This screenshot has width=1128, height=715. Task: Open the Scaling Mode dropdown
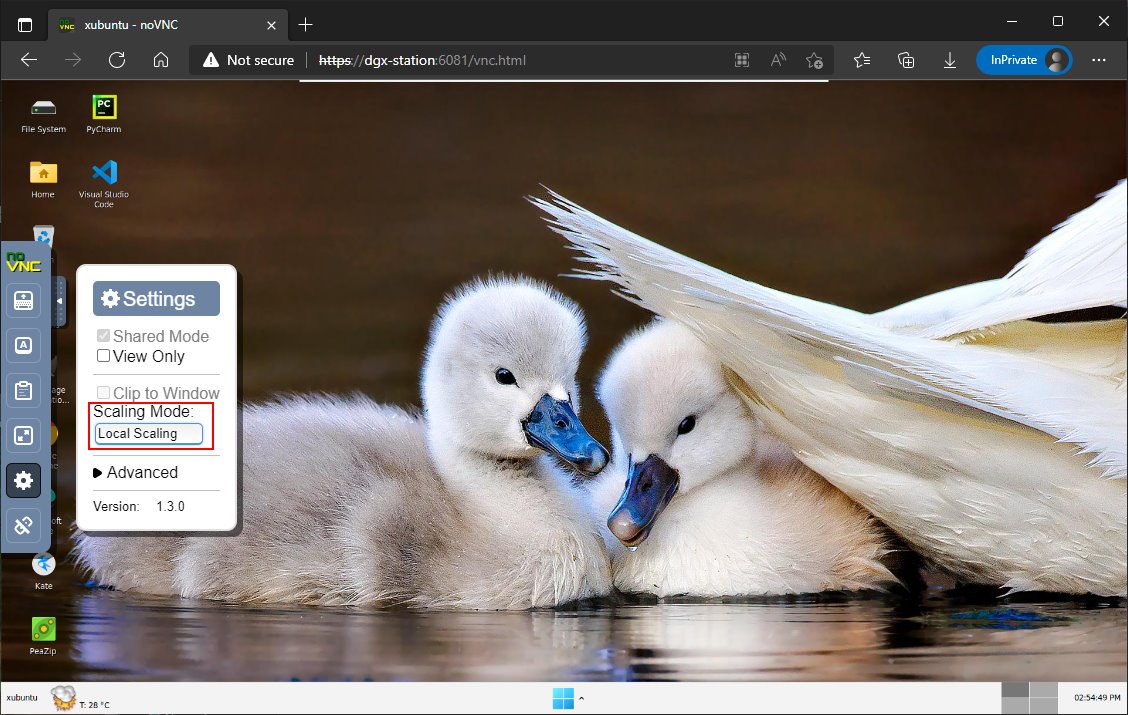149,433
